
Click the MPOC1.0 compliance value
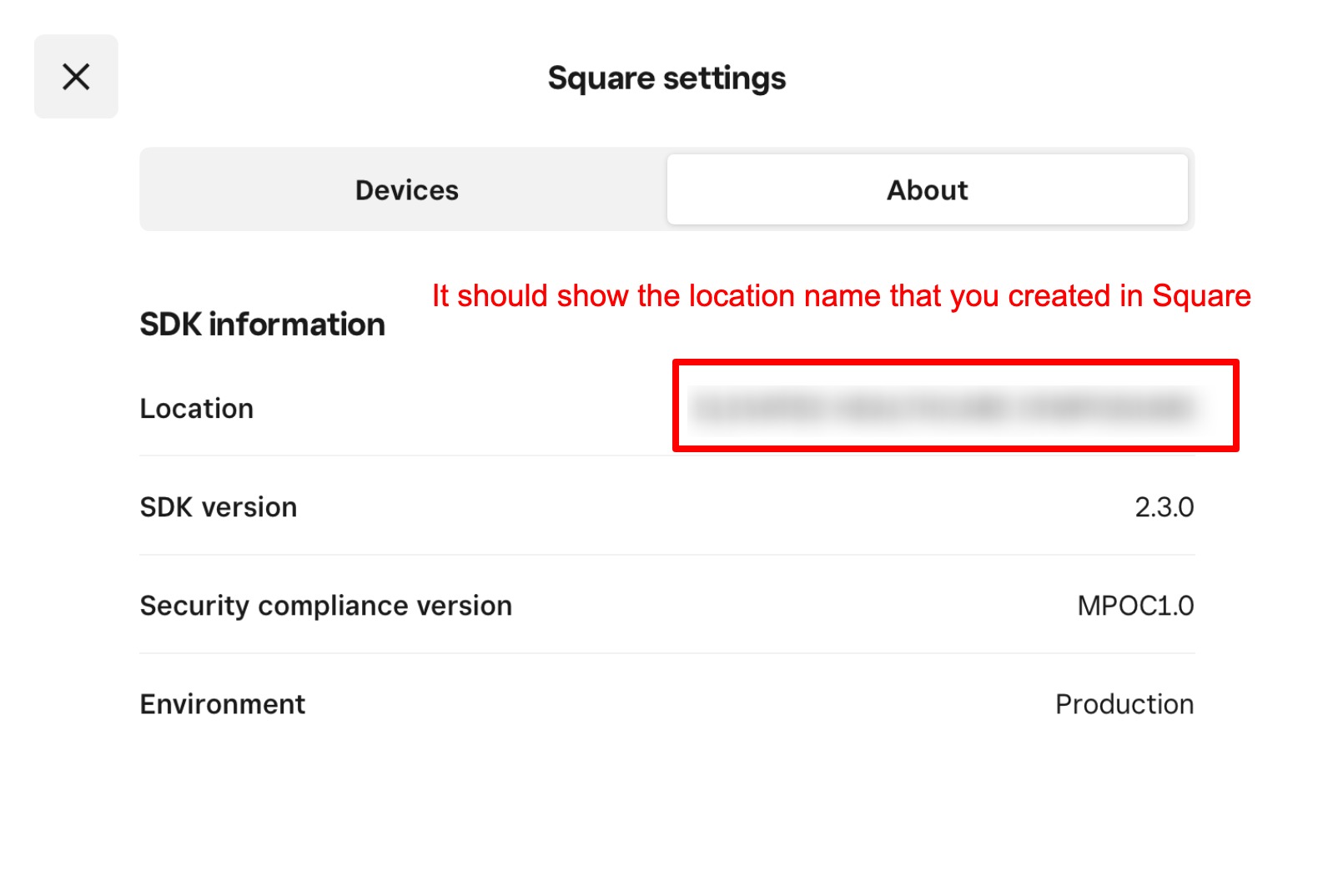tap(1135, 606)
